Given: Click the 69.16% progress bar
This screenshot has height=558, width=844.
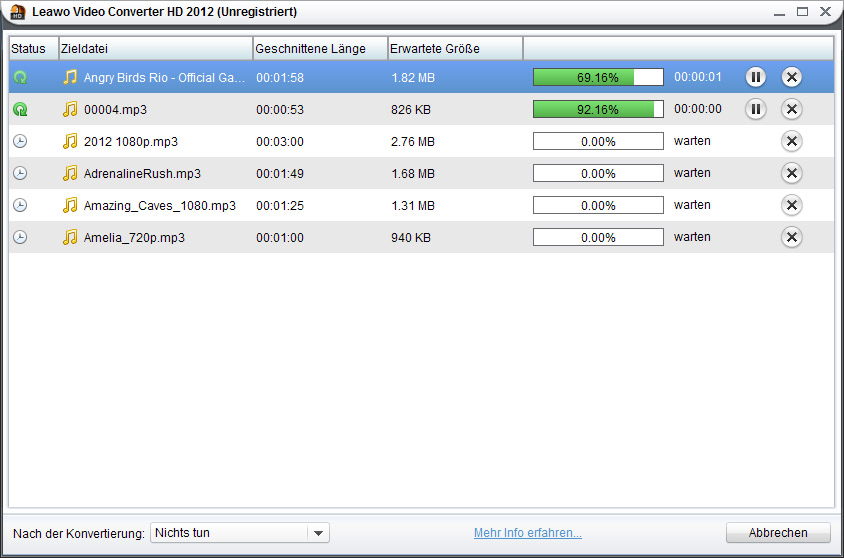Looking at the screenshot, I should pos(598,77).
